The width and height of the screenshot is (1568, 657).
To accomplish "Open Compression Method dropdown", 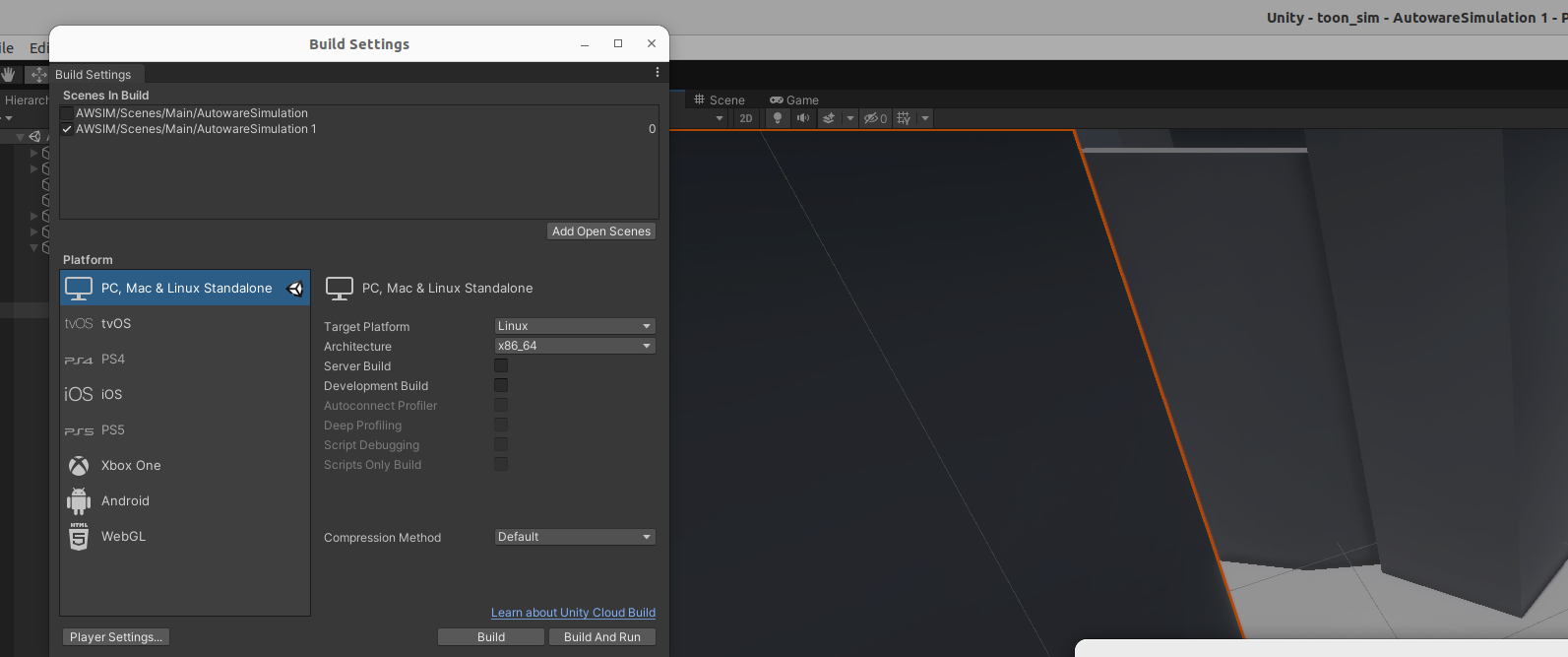I will pos(575,537).
